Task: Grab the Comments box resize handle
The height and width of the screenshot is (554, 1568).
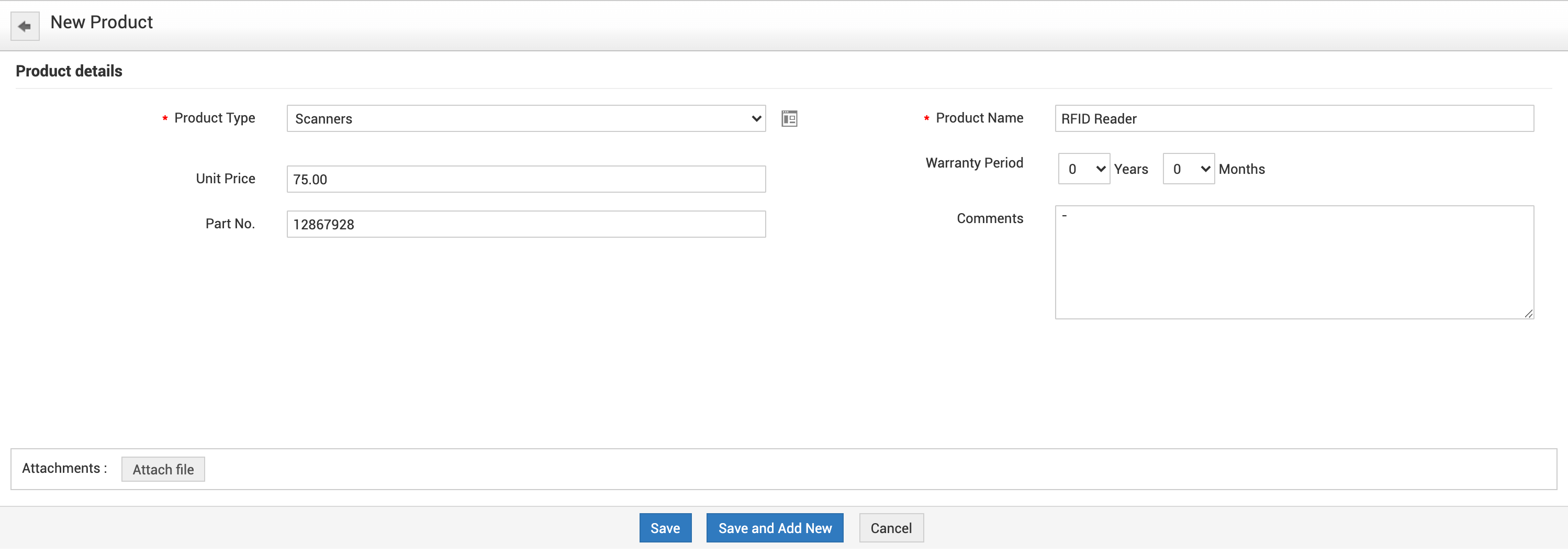Action: [x=1528, y=314]
